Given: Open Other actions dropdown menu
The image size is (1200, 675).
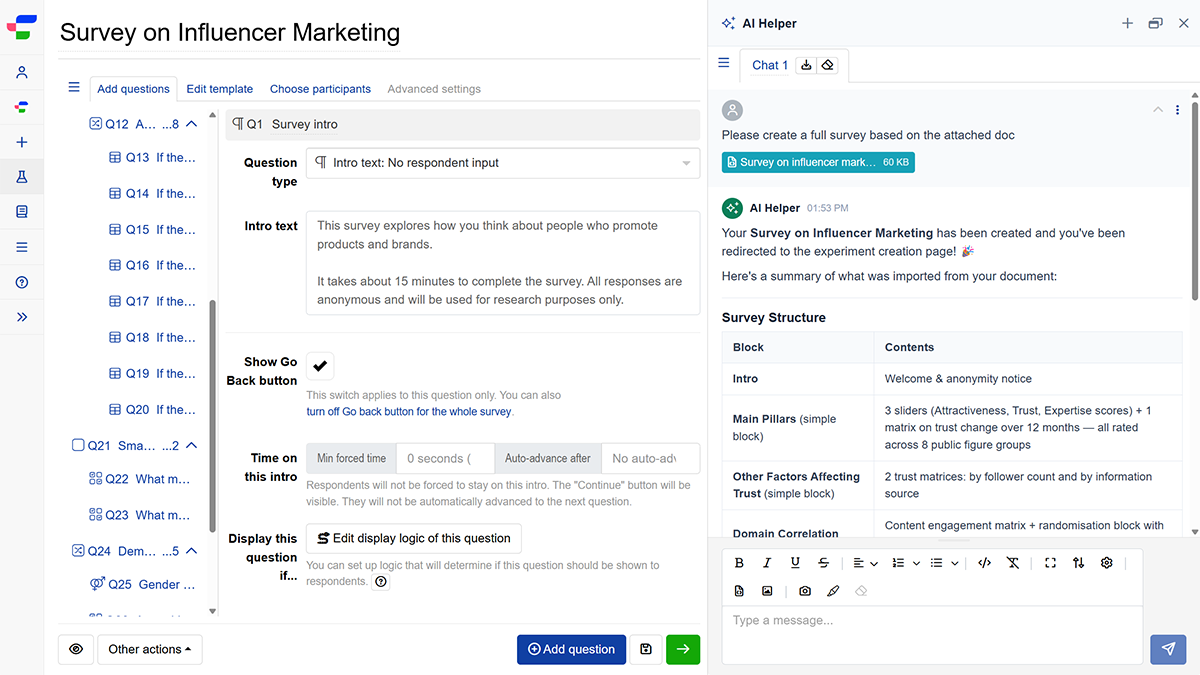Looking at the screenshot, I should pyautogui.click(x=150, y=649).
